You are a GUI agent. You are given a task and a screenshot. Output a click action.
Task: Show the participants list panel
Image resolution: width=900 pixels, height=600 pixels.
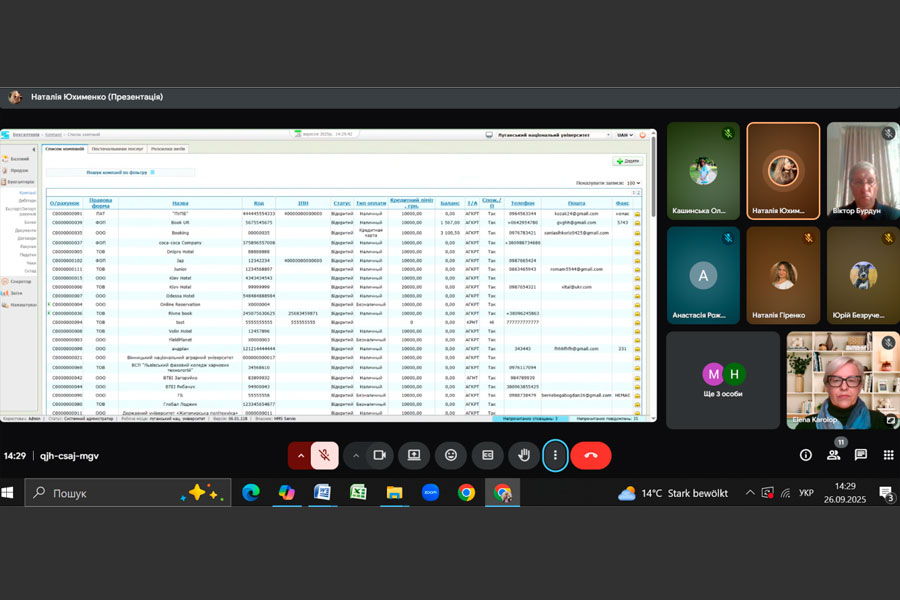click(x=833, y=455)
